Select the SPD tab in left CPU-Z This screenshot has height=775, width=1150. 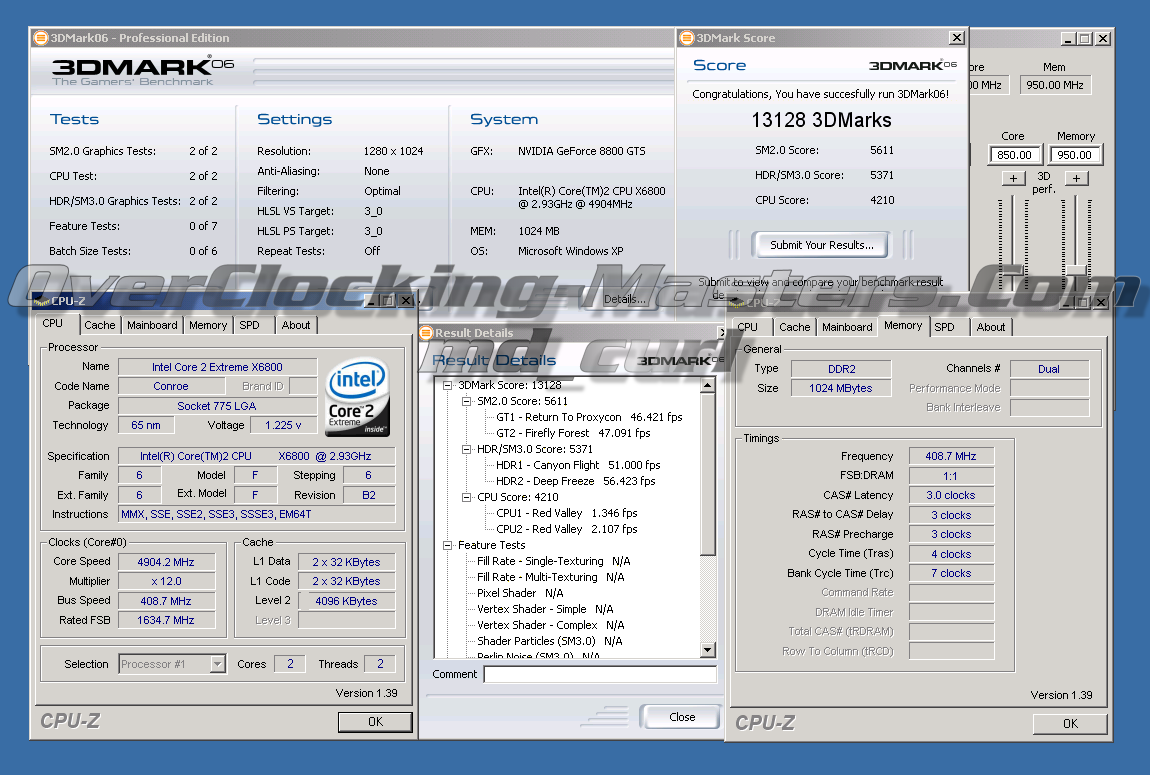[249, 326]
